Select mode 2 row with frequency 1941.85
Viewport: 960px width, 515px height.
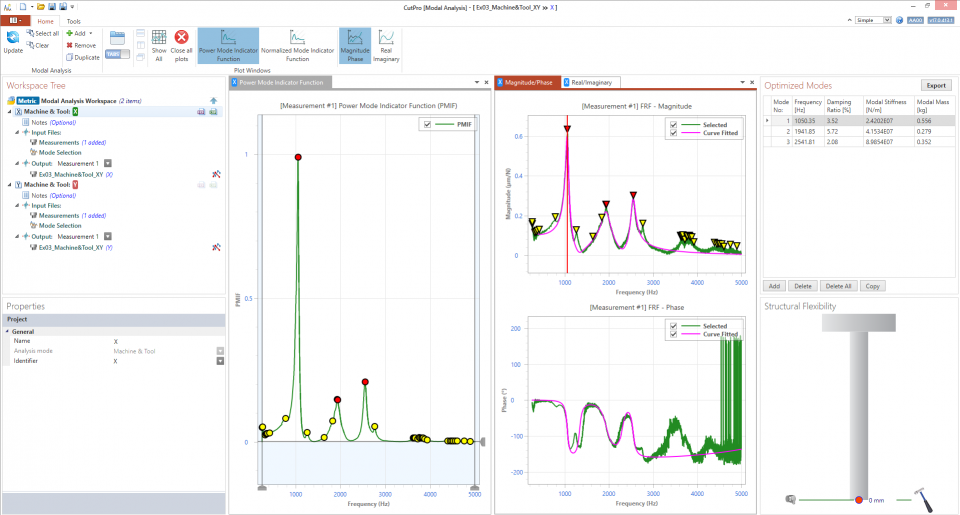859,132
